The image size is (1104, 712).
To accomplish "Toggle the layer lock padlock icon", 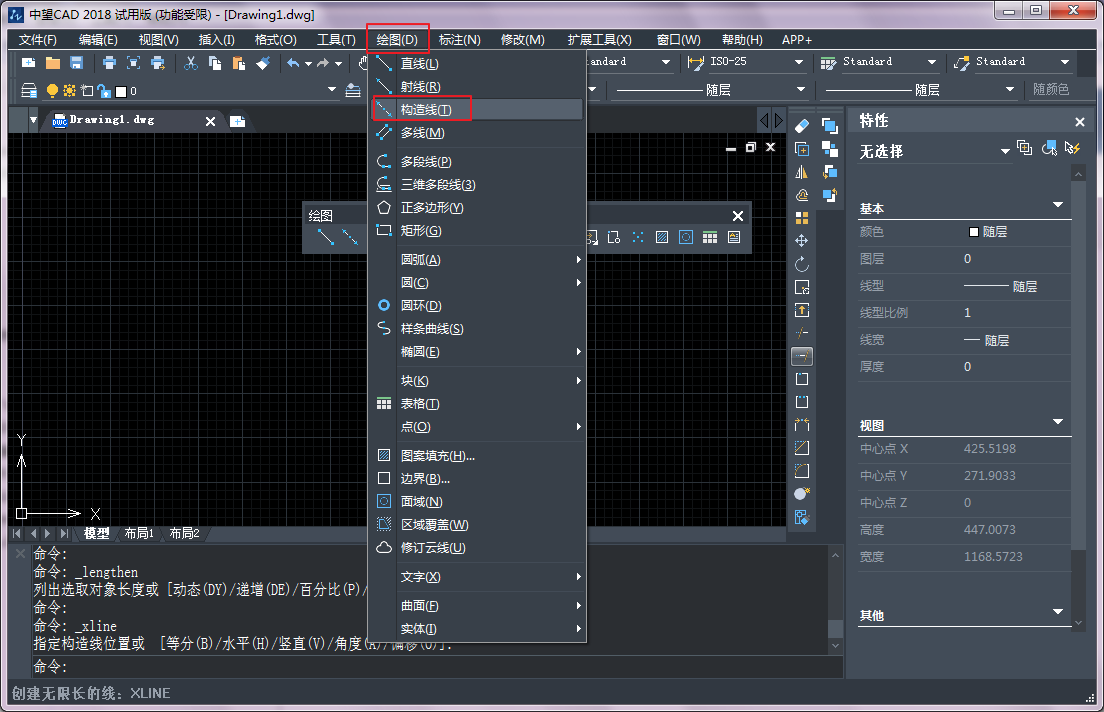I will pyautogui.click(x=104, y=91).
